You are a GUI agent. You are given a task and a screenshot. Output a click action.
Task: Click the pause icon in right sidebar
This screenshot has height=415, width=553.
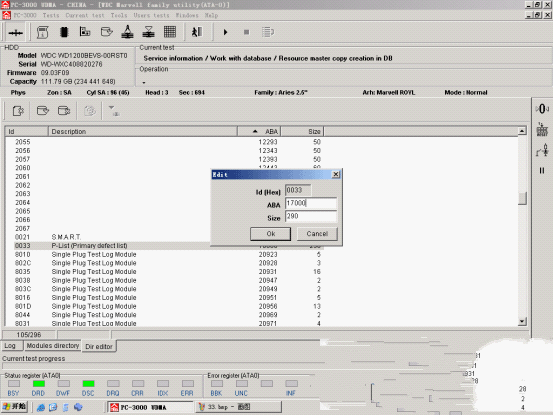click(542, 171)
